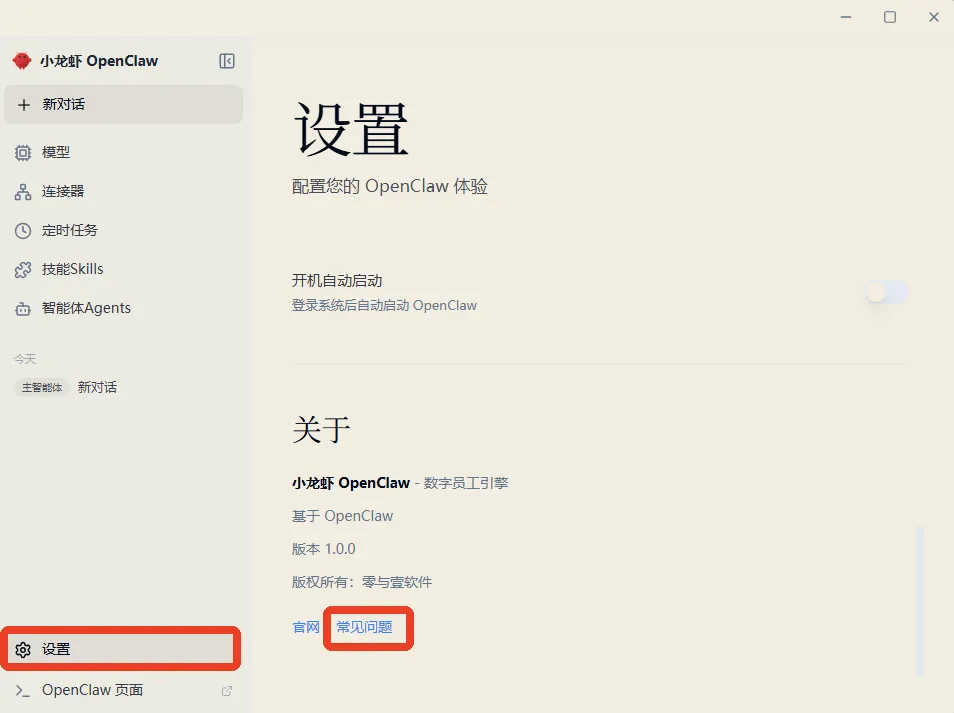Click the 主智能体 tag in history

(42, 388)
